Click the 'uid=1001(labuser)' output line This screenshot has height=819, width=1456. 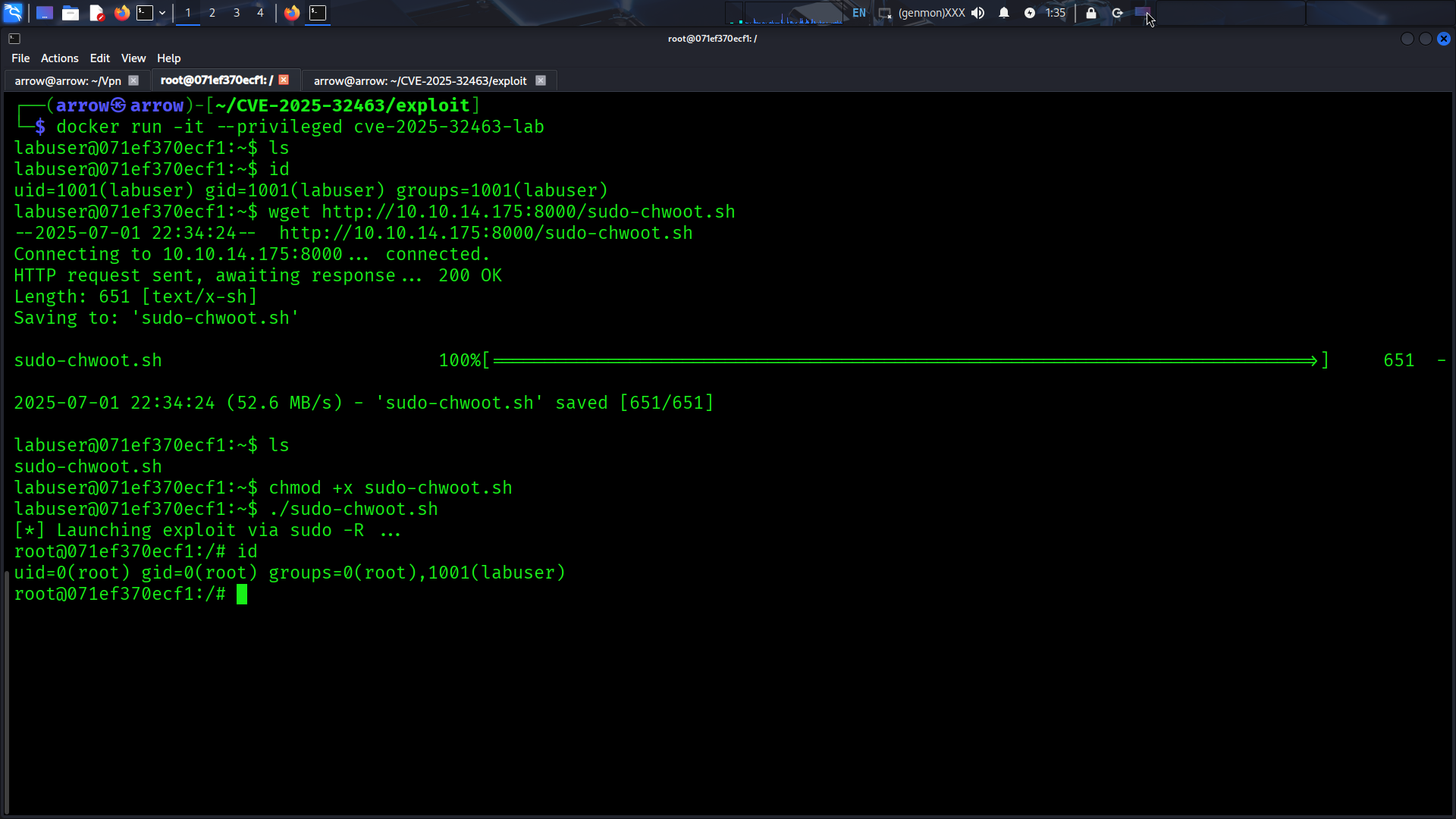311,190
